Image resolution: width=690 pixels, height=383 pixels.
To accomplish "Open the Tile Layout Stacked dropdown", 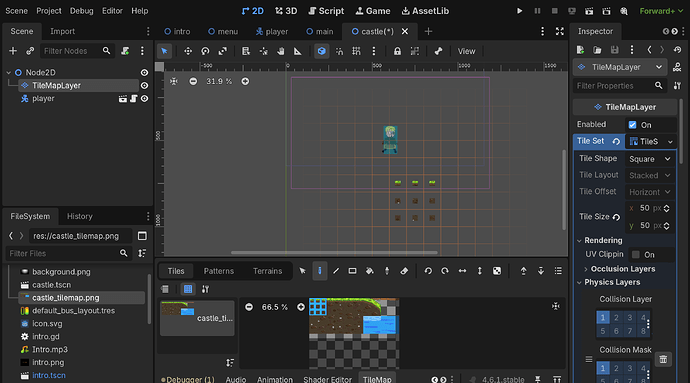I will pyautogui.click(x=650, y=175).
